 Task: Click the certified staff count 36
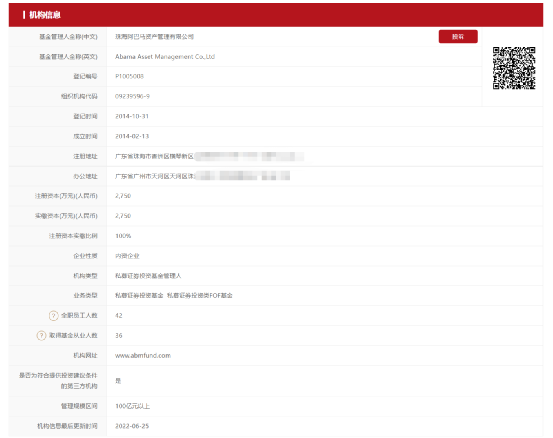click(118, 335)
